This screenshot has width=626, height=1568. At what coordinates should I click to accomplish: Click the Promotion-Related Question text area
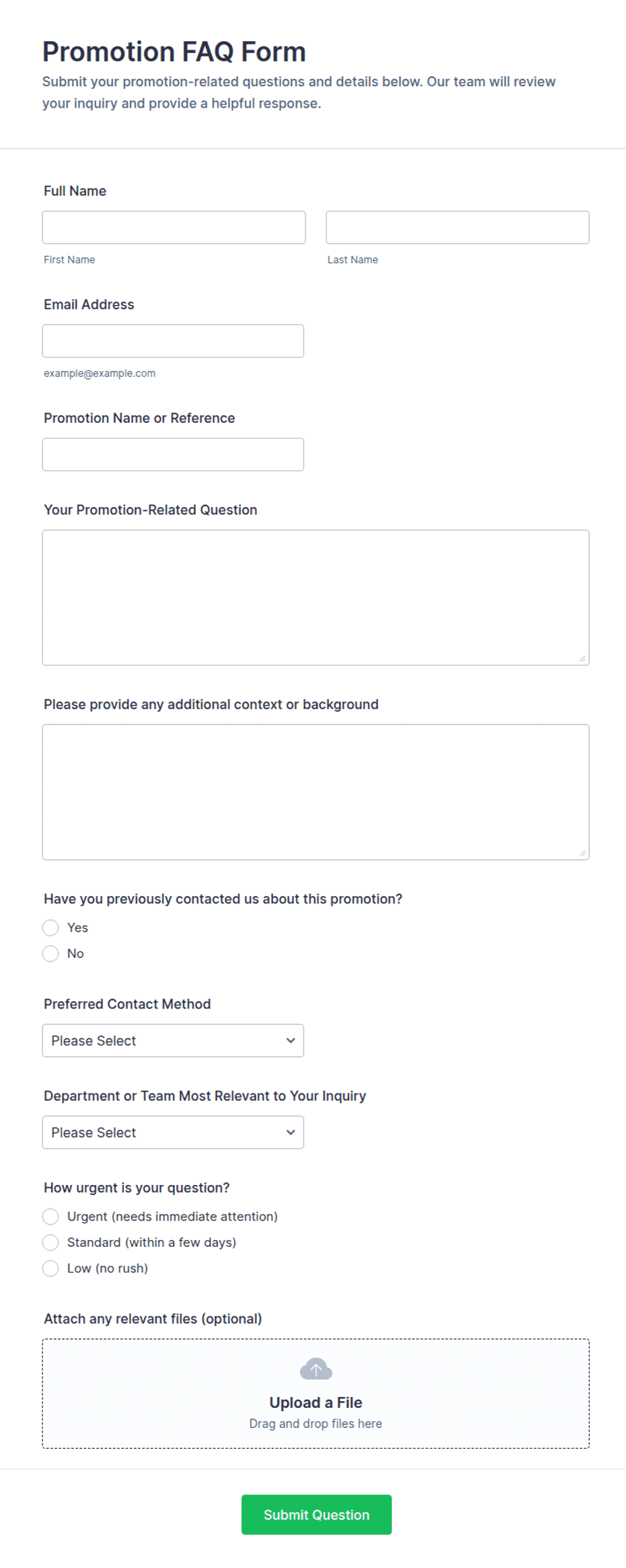(x=316, y=598)
